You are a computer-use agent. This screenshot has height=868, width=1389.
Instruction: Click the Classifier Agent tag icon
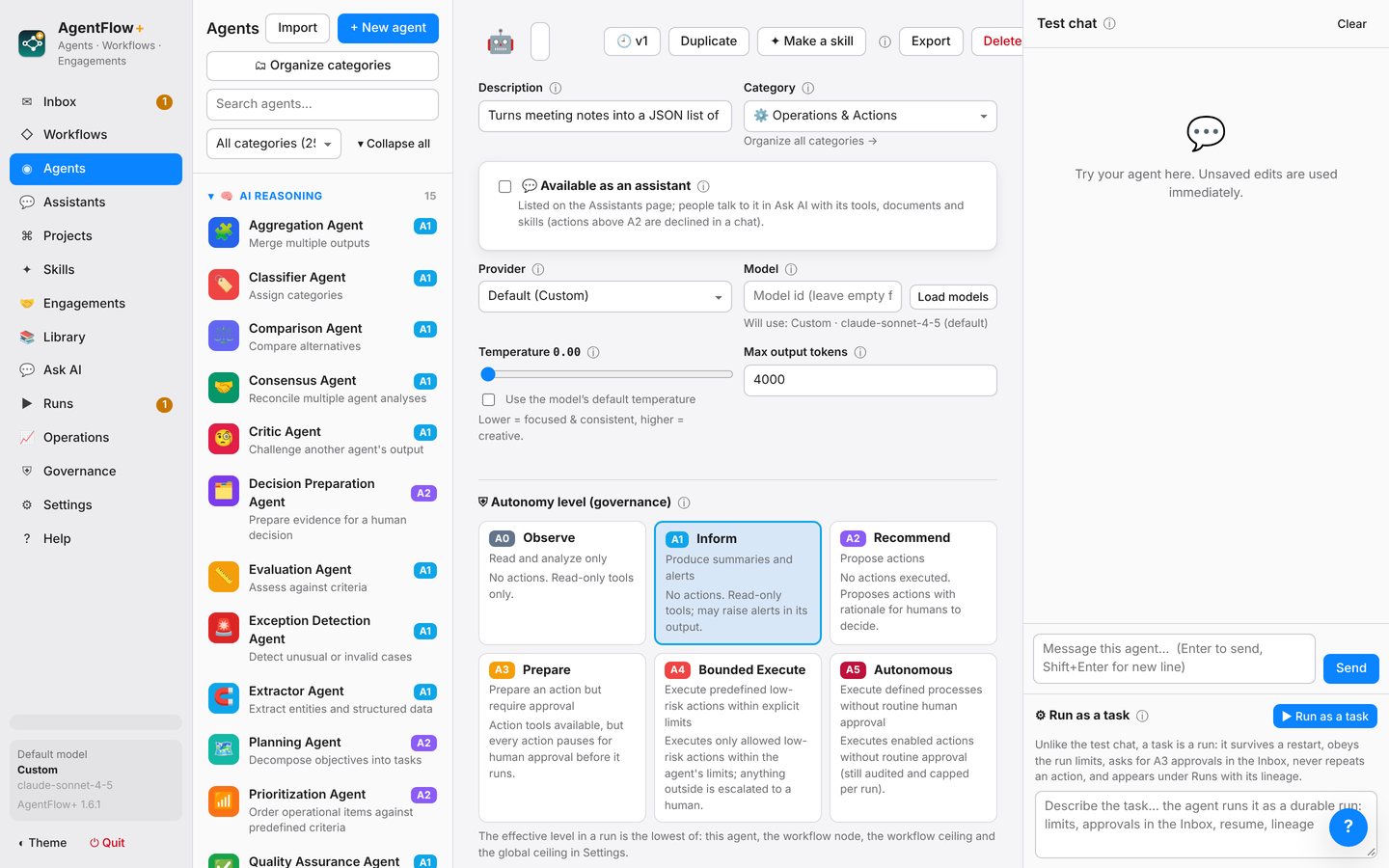(x=224, y=285)
